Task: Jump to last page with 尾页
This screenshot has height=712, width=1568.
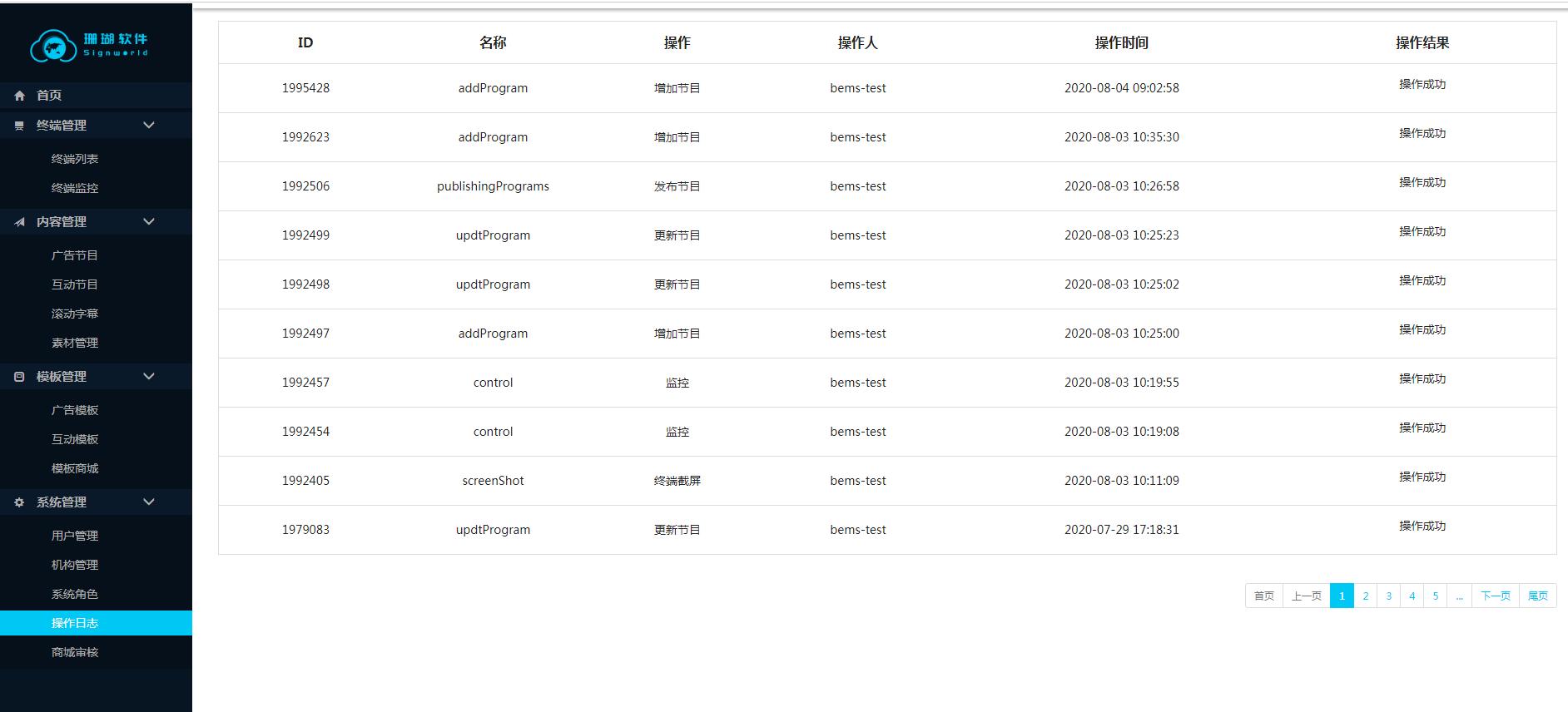Action: (1538, 596)
